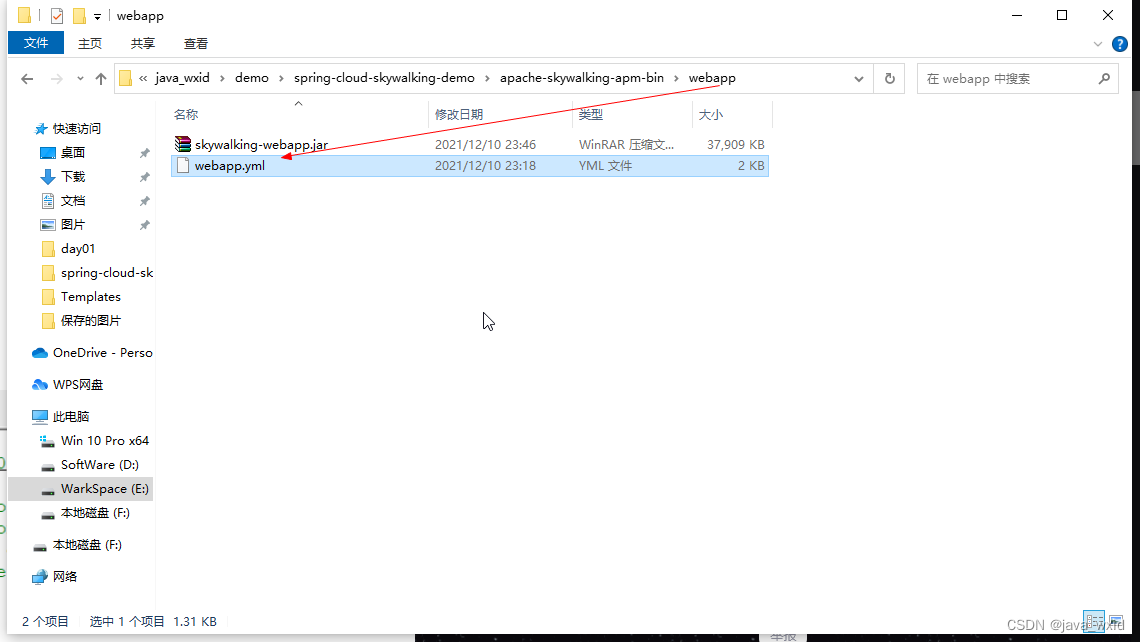Select the webapp.yml file
1140x642 pixels.
(470, 166)
